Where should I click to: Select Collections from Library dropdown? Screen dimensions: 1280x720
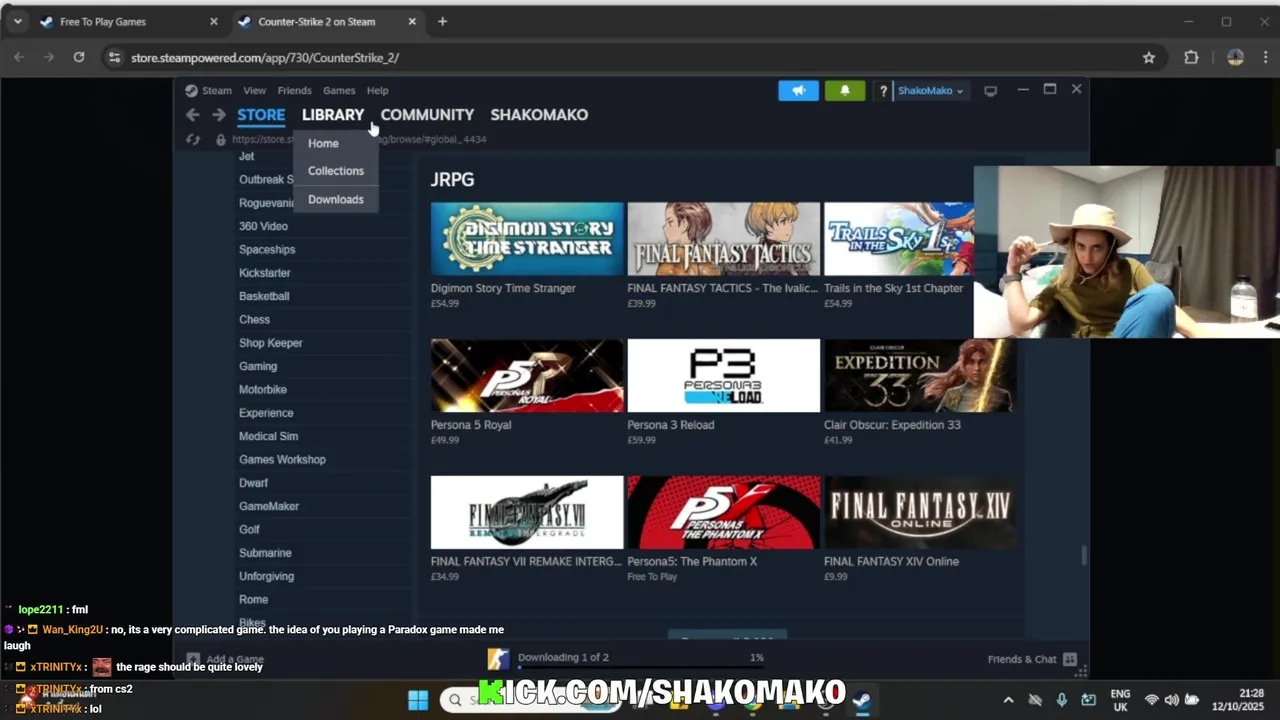(x=336, y=171)
